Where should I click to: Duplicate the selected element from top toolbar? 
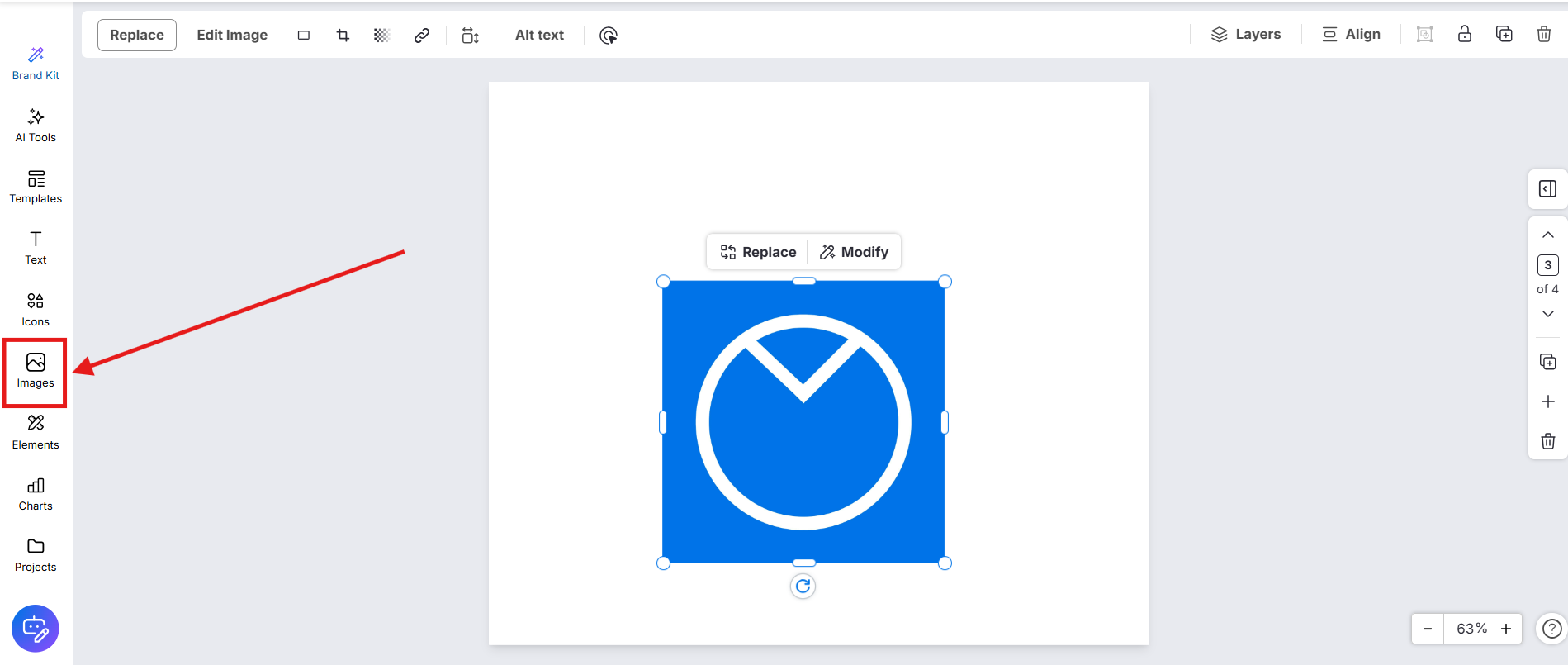click(1504, 34)
